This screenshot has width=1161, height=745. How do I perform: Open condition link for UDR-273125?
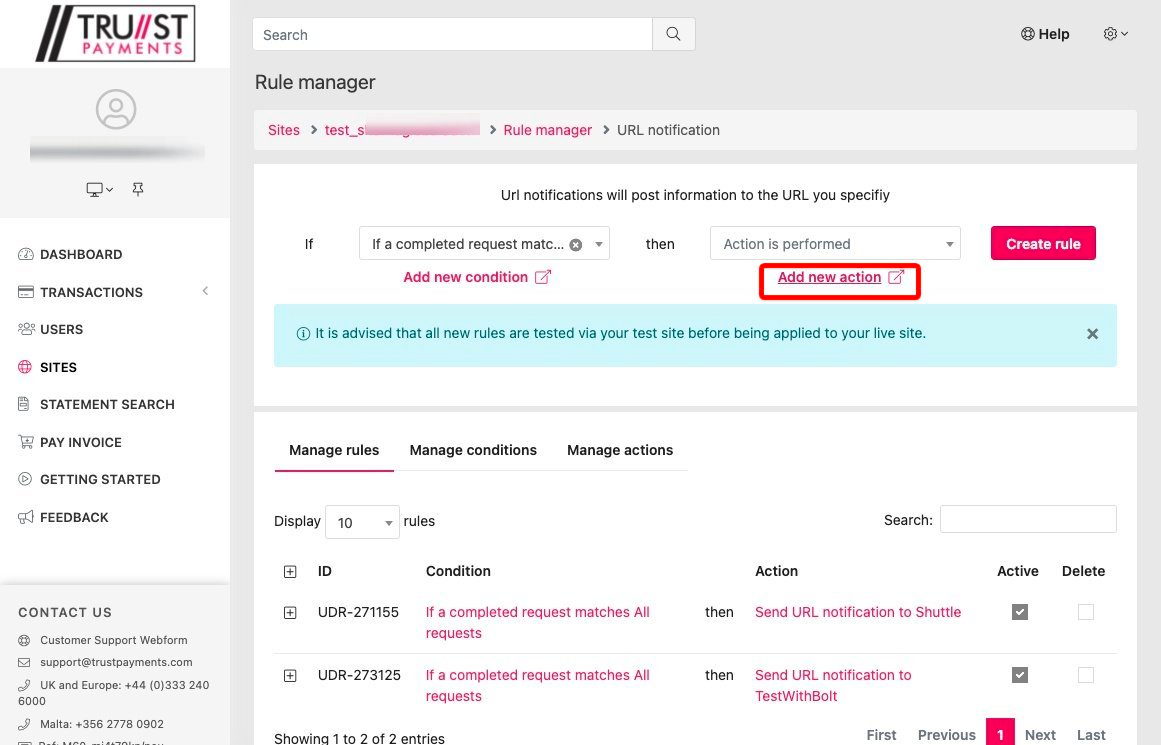tap(538, 685)
